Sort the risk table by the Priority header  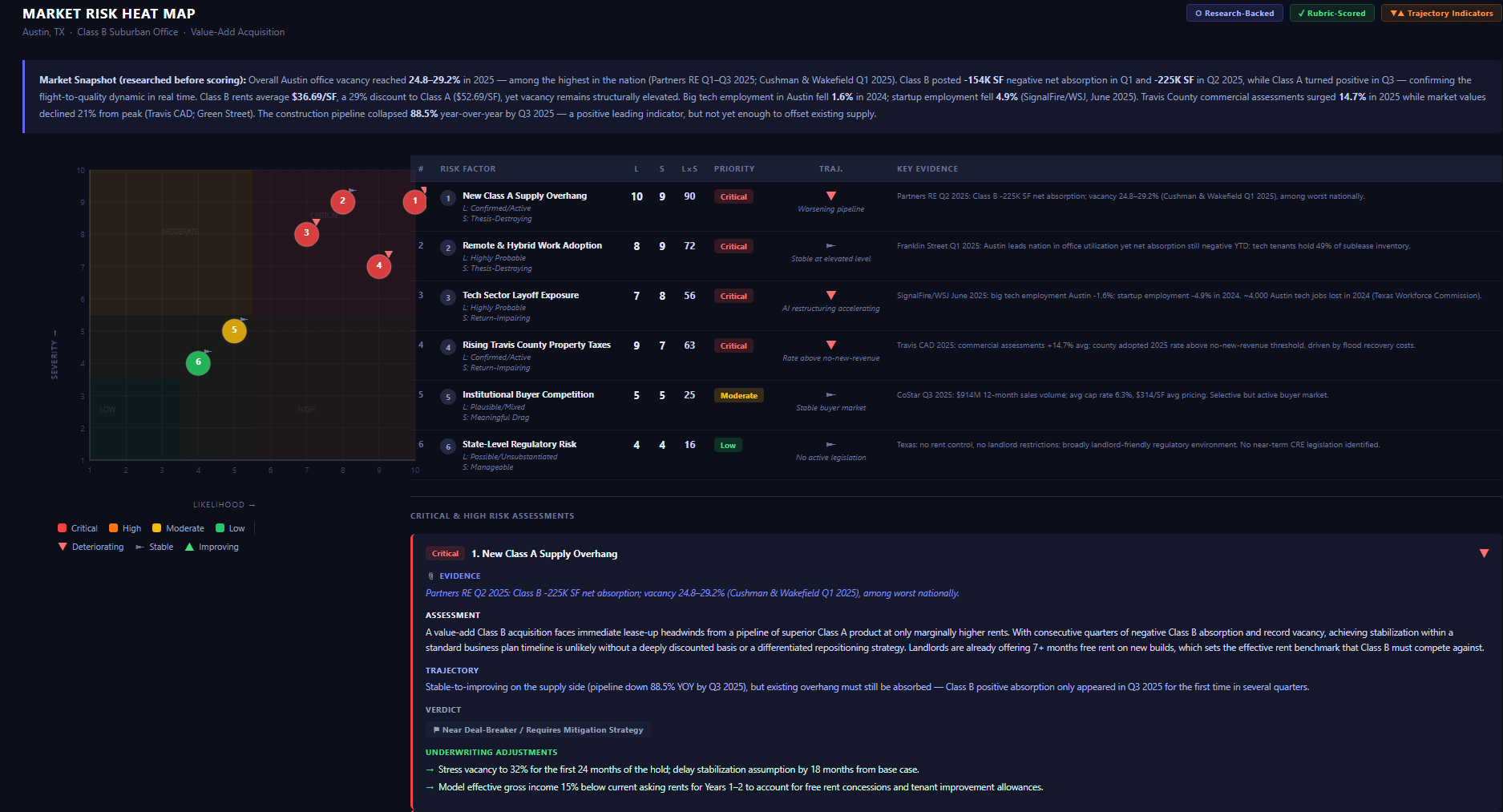(x=733, y=169)
